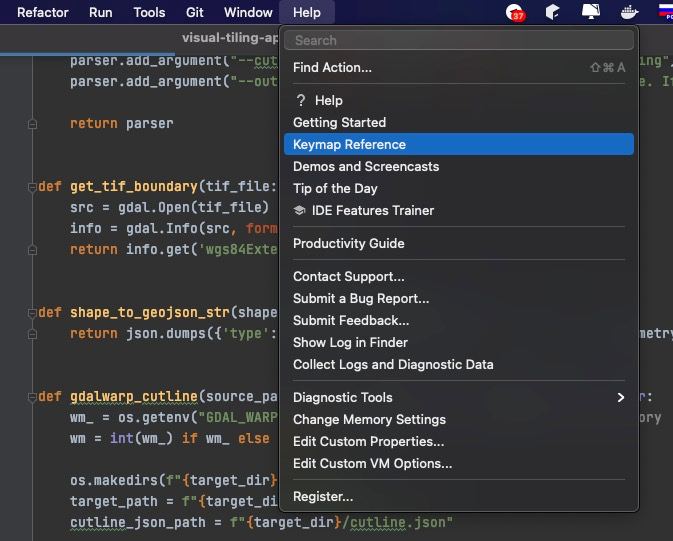
Task: Open the Git menu
Action: click(195, 12)
